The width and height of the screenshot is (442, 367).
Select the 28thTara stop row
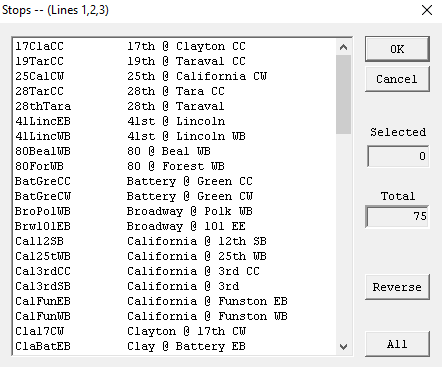174,106
